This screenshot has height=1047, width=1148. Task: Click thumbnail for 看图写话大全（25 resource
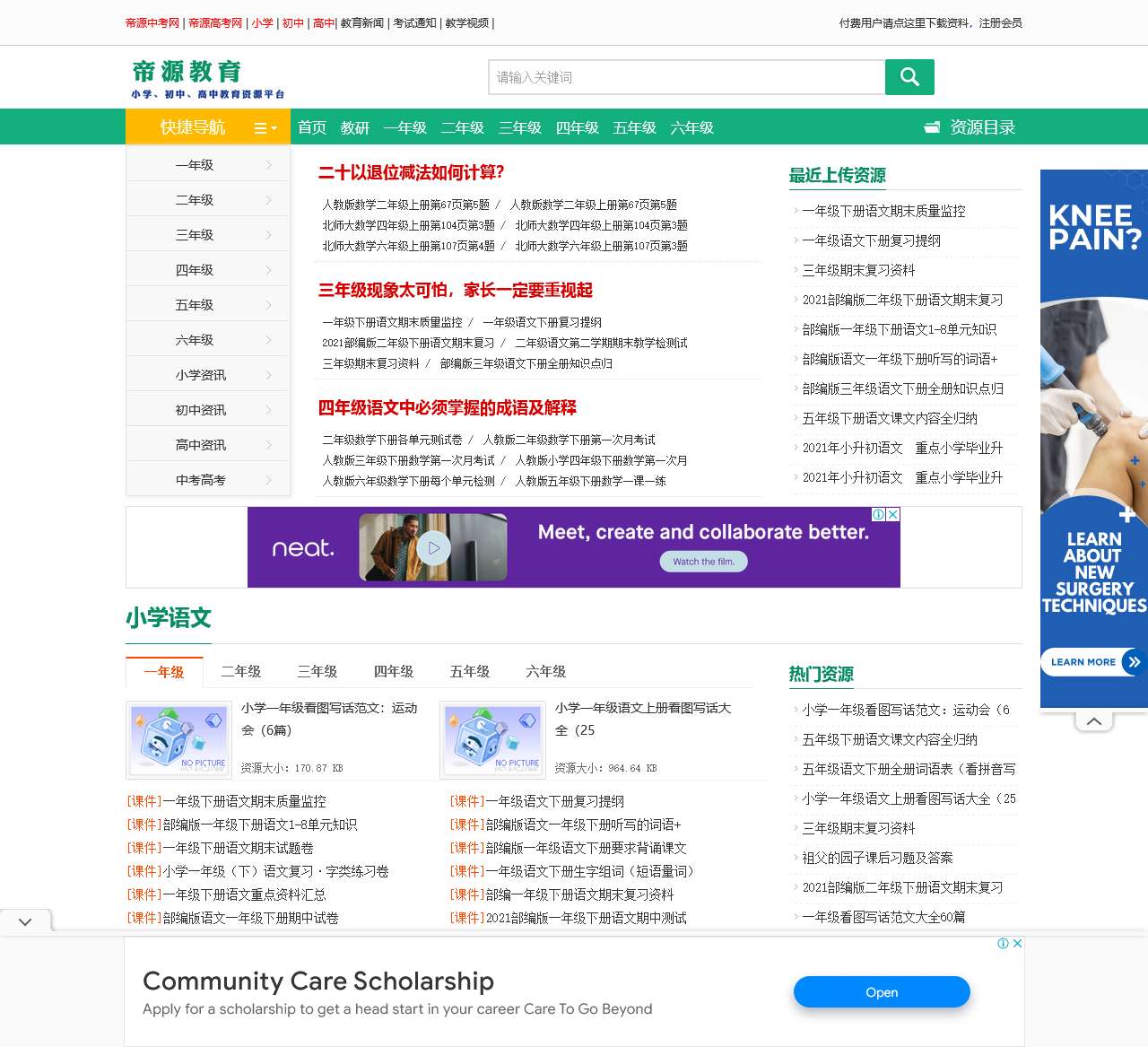click(x=493, y=740)
